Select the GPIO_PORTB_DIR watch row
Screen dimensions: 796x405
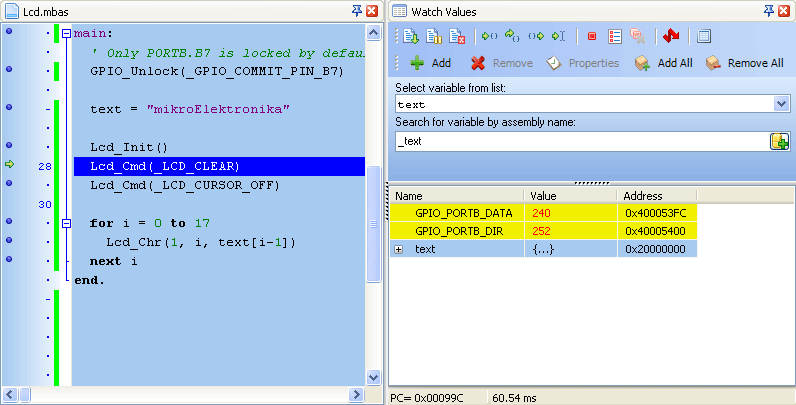click(543, 231)
